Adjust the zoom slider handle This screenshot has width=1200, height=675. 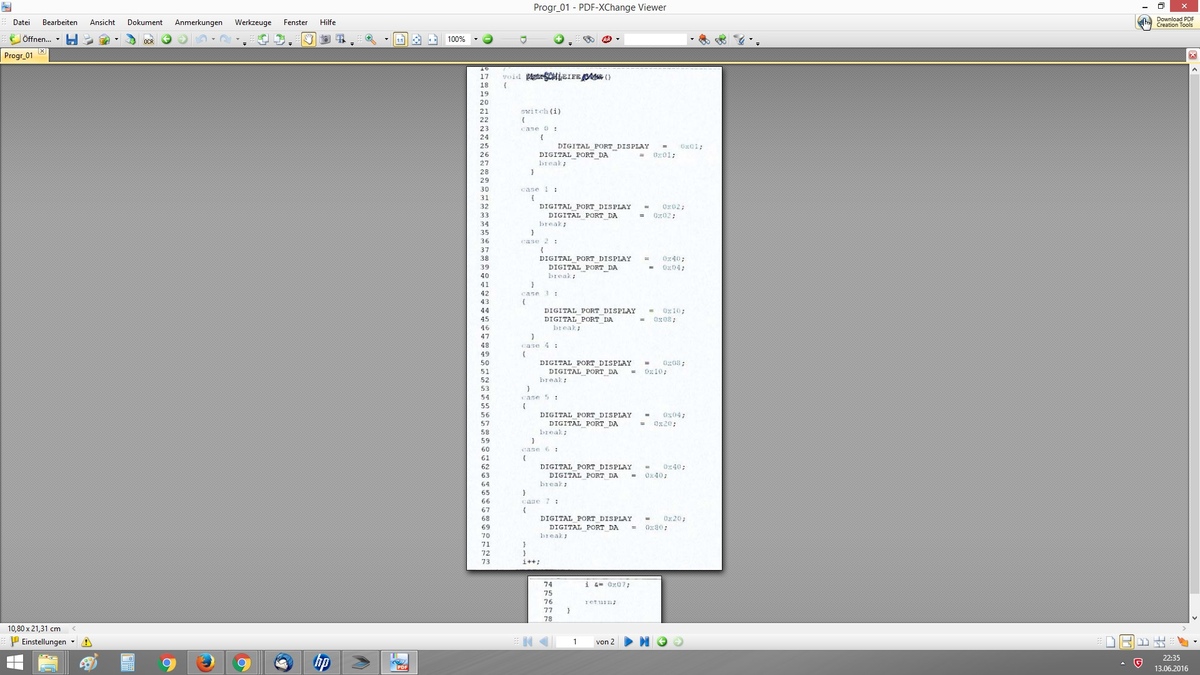[523, 40]
